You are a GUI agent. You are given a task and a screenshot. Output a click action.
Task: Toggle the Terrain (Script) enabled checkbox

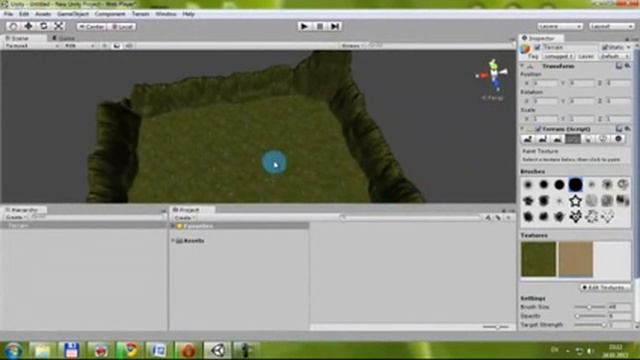pos(538,129)
